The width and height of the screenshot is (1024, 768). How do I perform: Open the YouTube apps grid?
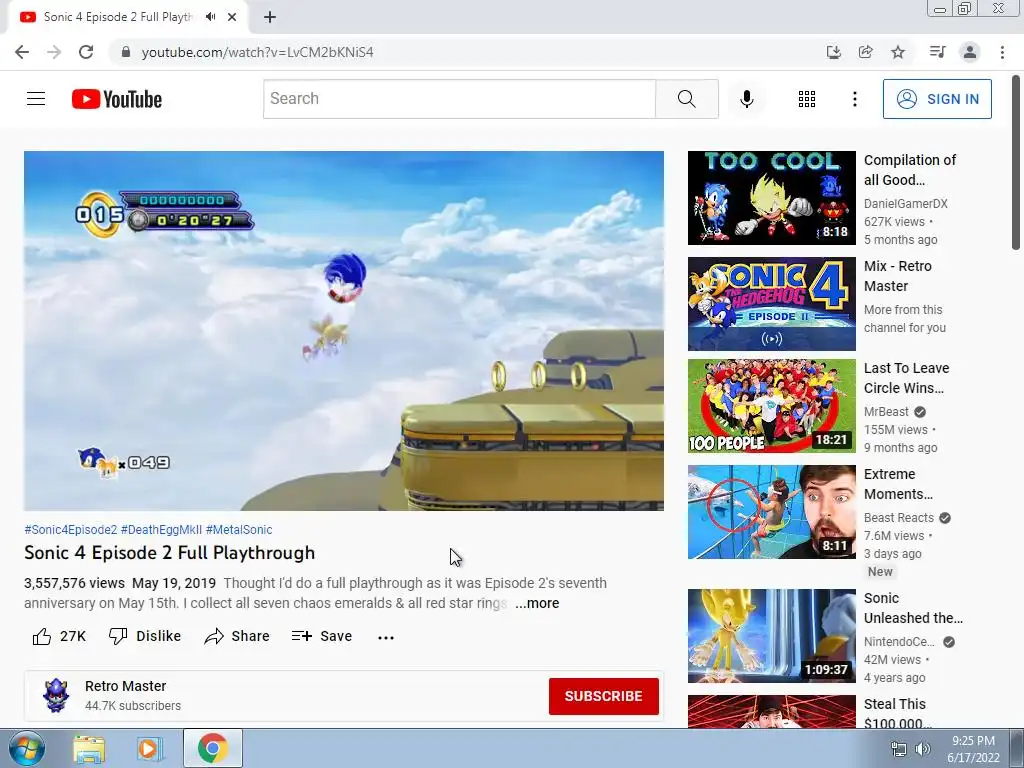click(x=807, y=99)
